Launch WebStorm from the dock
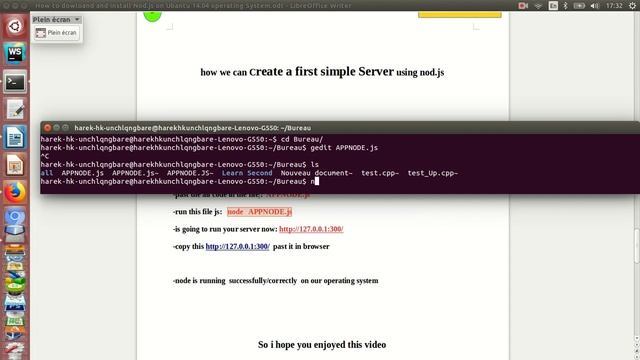Viewport: 640px width, 360px height. point(15,53)
